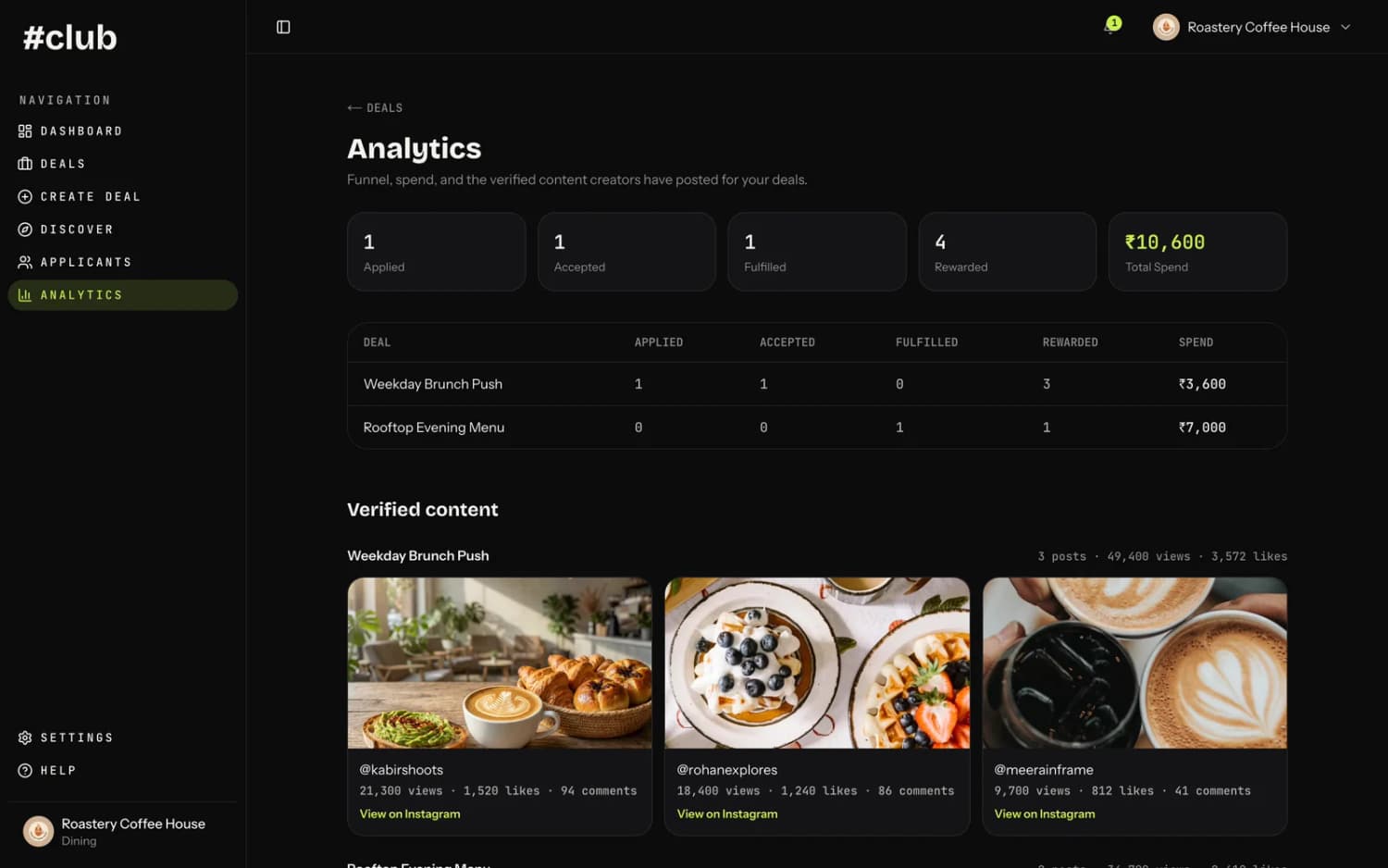
Task: Click the SPEND column header
Action: pyautogui.click(x=1196, y=342)
